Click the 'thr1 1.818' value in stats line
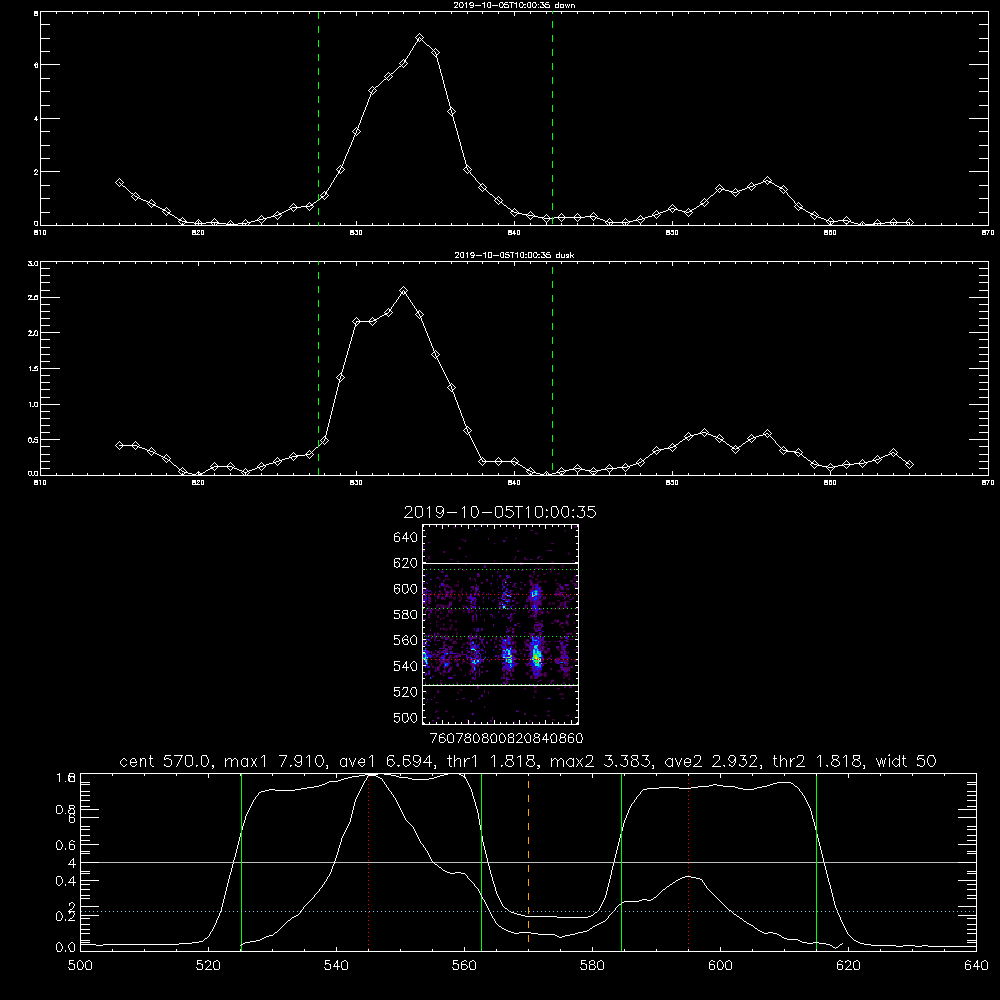1000x1000 pixels. (x=492, y=761)
